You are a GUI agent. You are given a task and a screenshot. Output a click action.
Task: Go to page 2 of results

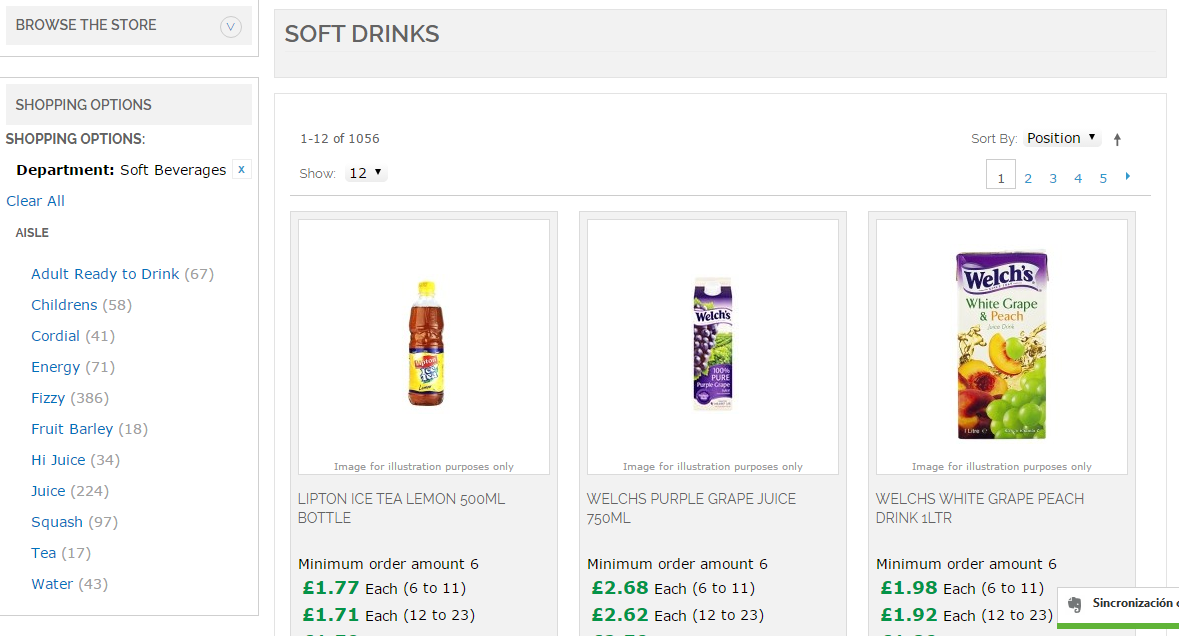pyautogui.click(x=1028, y=179)
